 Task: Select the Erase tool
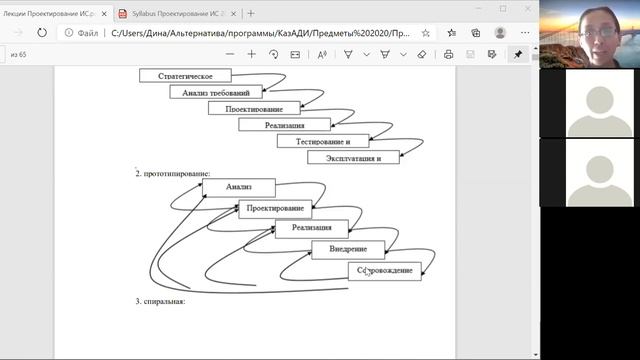tap(422, 54)
